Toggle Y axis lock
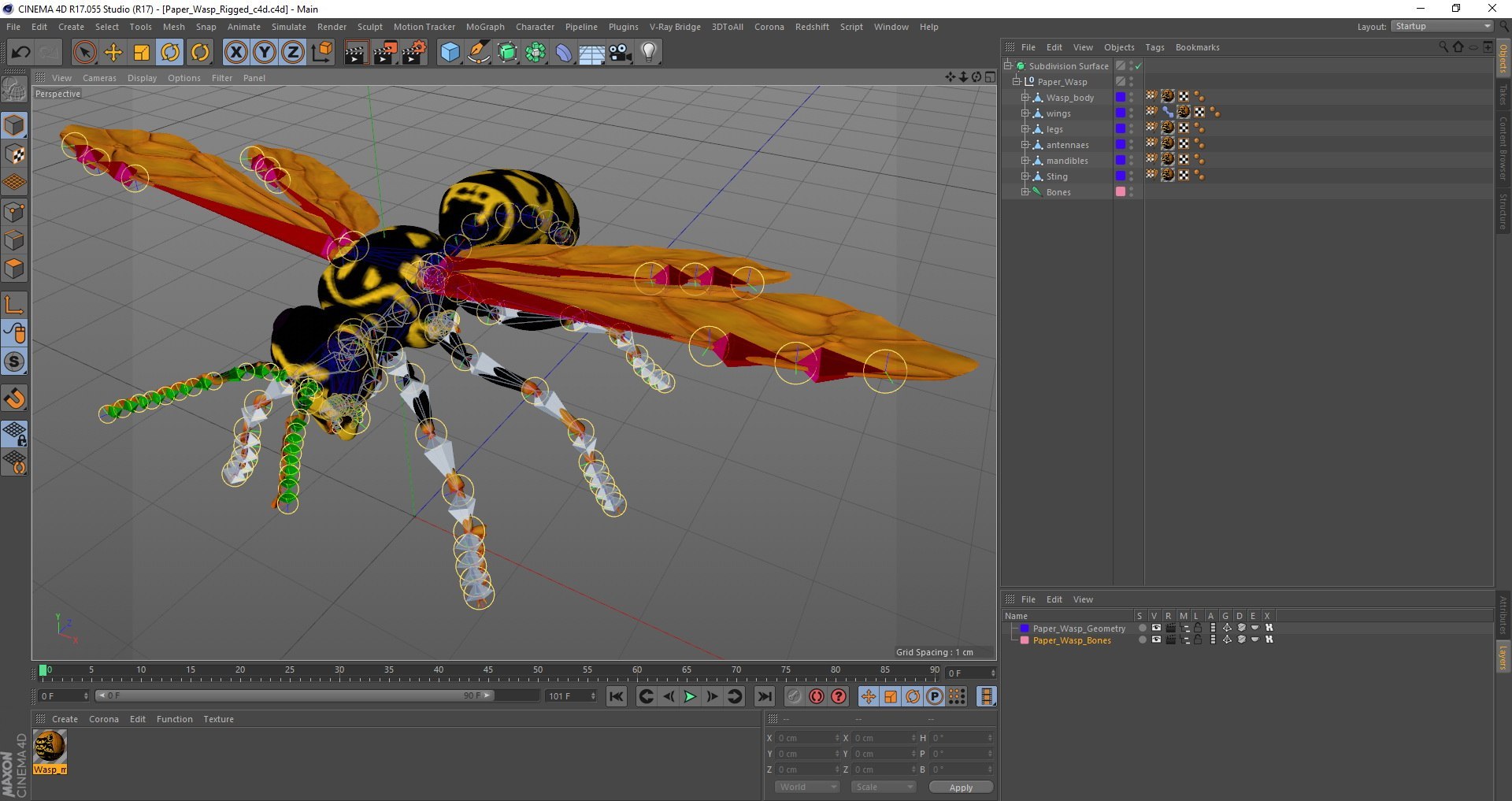The image size is (1512, 801). click(265, 53)
